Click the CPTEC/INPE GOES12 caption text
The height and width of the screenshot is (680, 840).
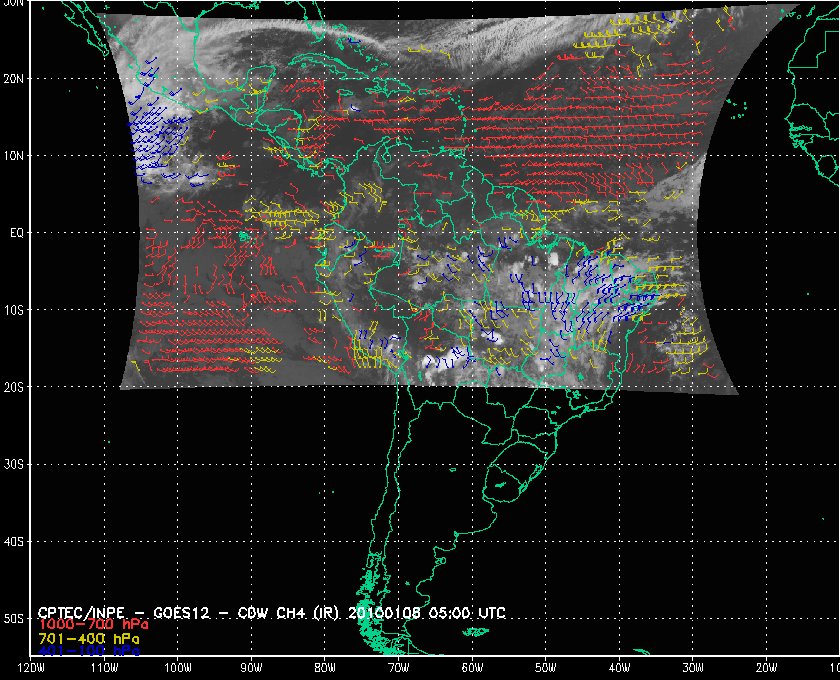click(x=272, y=612)
